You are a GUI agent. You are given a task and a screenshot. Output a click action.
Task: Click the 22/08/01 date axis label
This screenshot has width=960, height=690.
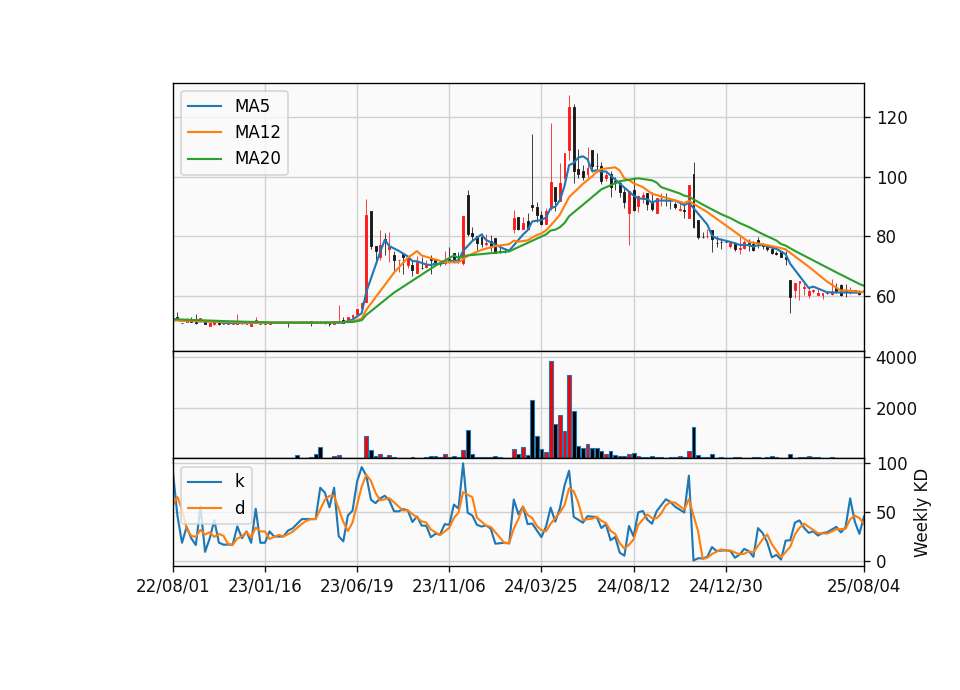(173, 586)
